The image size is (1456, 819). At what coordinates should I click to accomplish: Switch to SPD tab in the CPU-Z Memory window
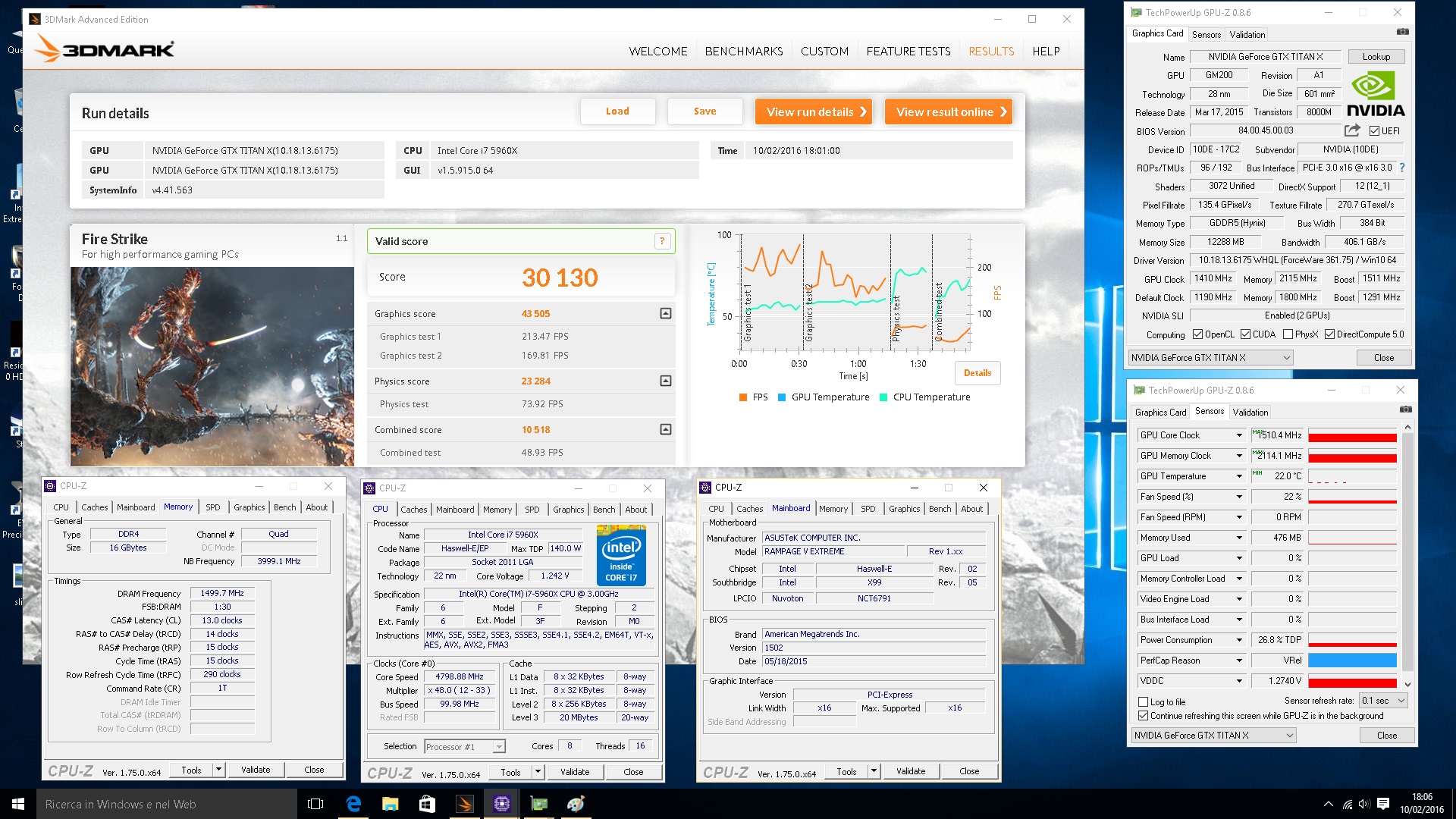212,507
